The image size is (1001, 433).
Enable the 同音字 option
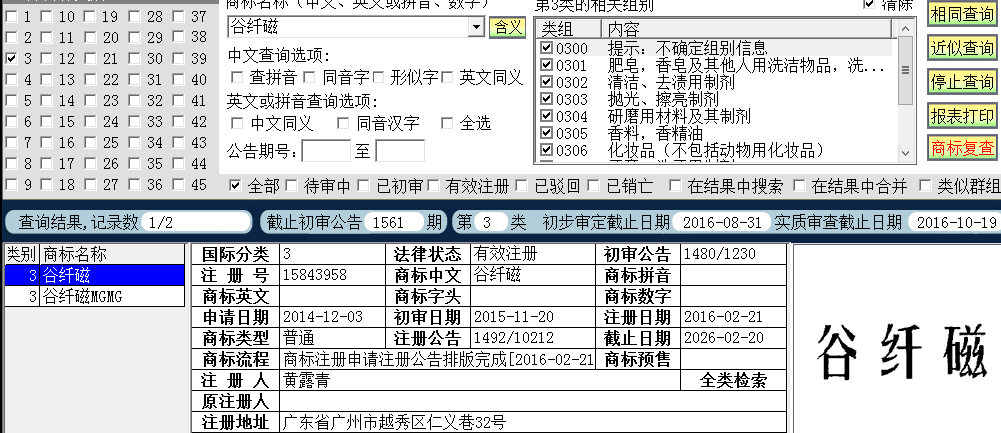(x=310, y=78)
